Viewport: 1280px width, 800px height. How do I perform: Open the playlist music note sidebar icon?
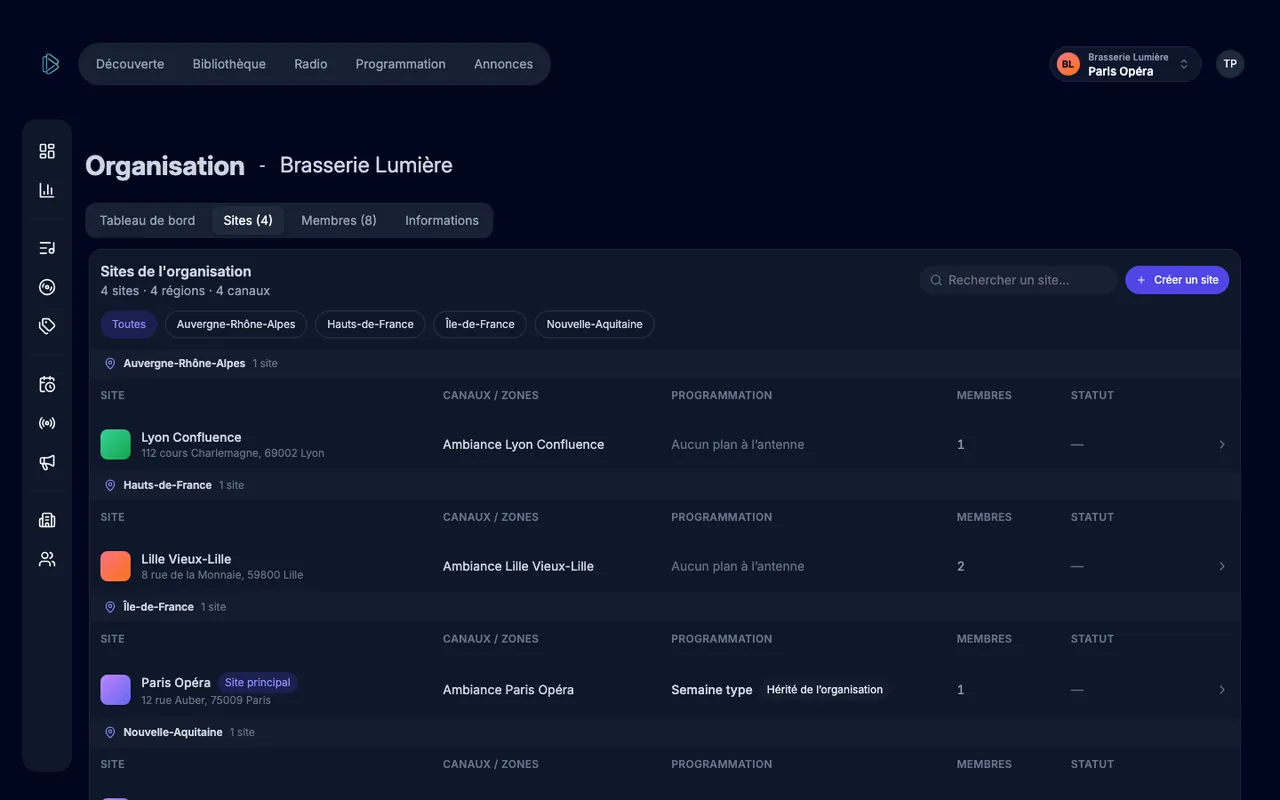[x=47, y=248]
